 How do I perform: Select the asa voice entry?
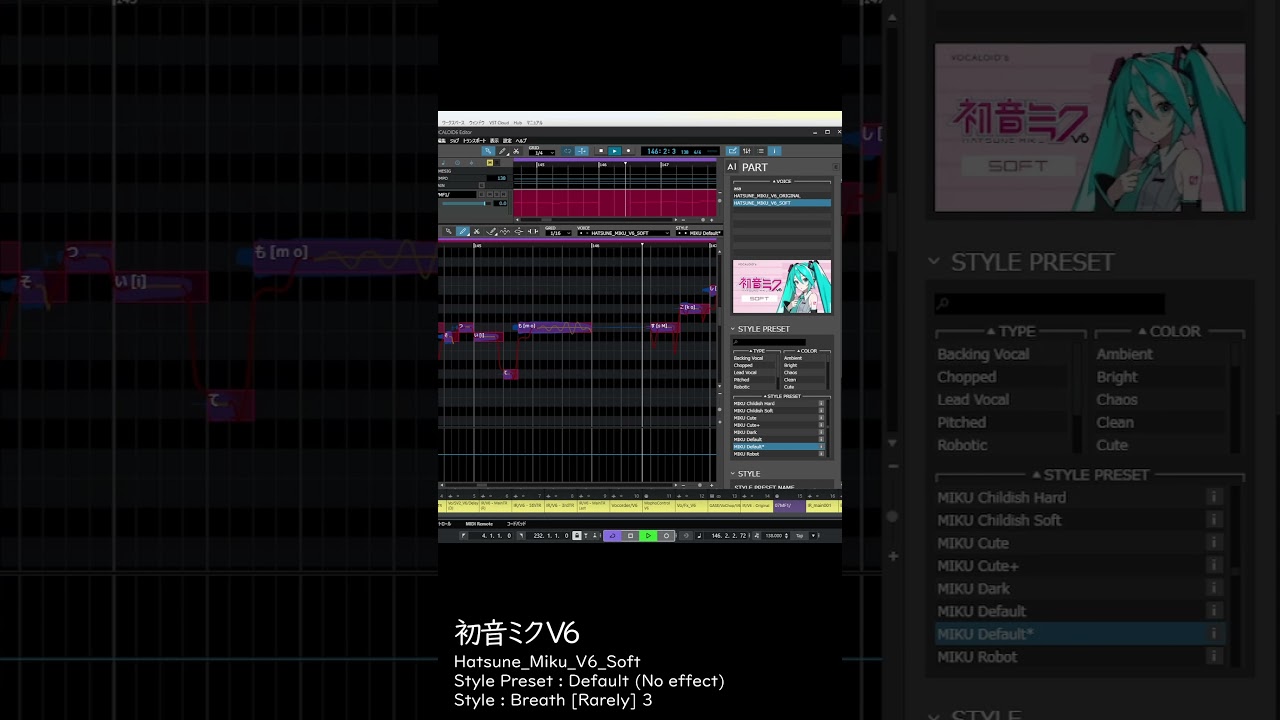781,188
